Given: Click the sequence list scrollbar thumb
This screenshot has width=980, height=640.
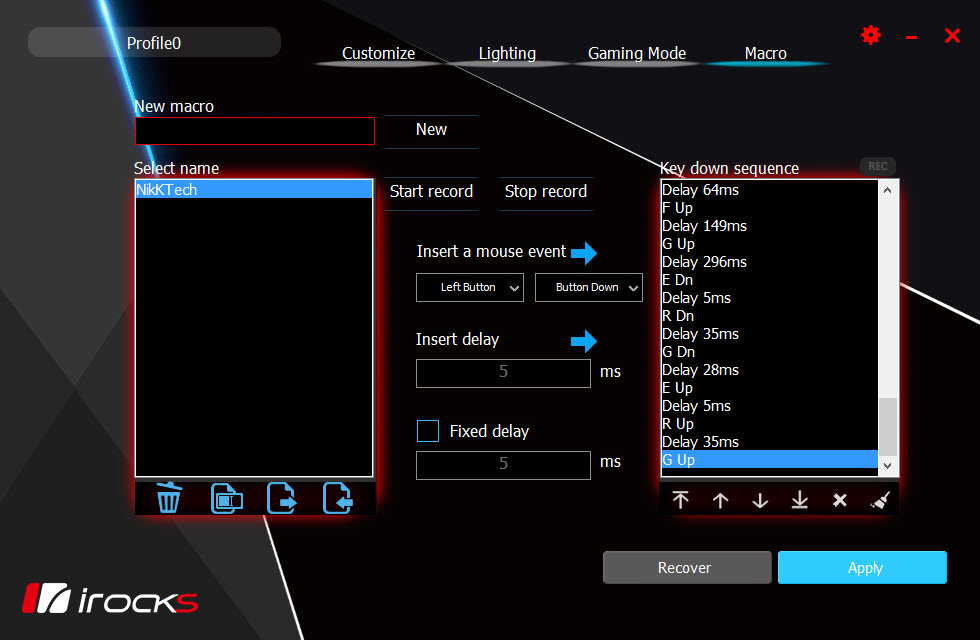Looking at the screenshot, I should click(x=888, y=426).
